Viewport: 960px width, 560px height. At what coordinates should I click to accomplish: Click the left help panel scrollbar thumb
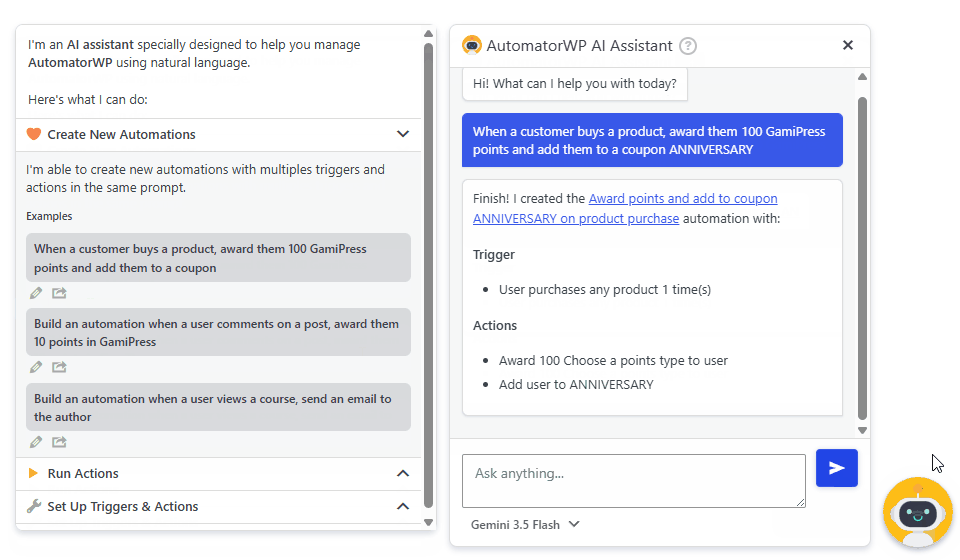[429, 275]
